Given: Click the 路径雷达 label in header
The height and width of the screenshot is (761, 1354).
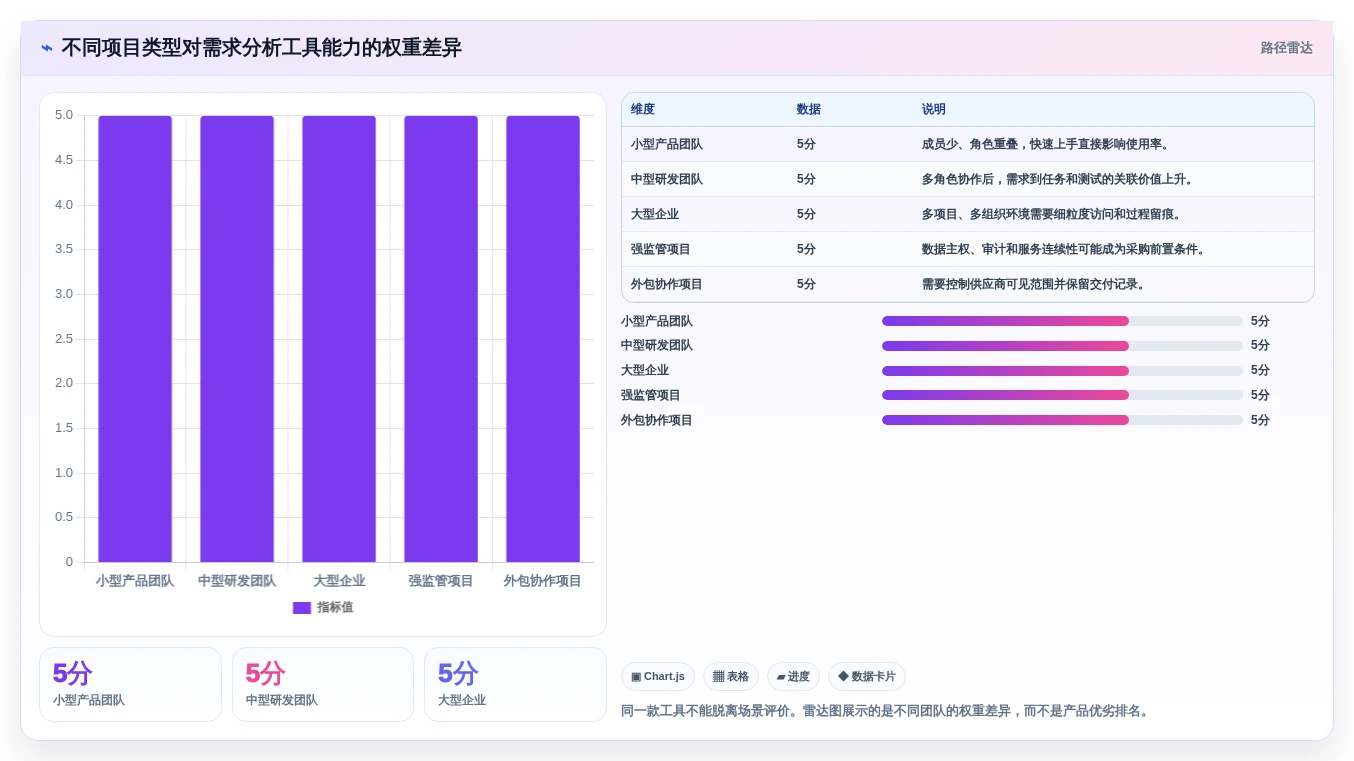Looking at the screenshot, I should (1286, 48).
